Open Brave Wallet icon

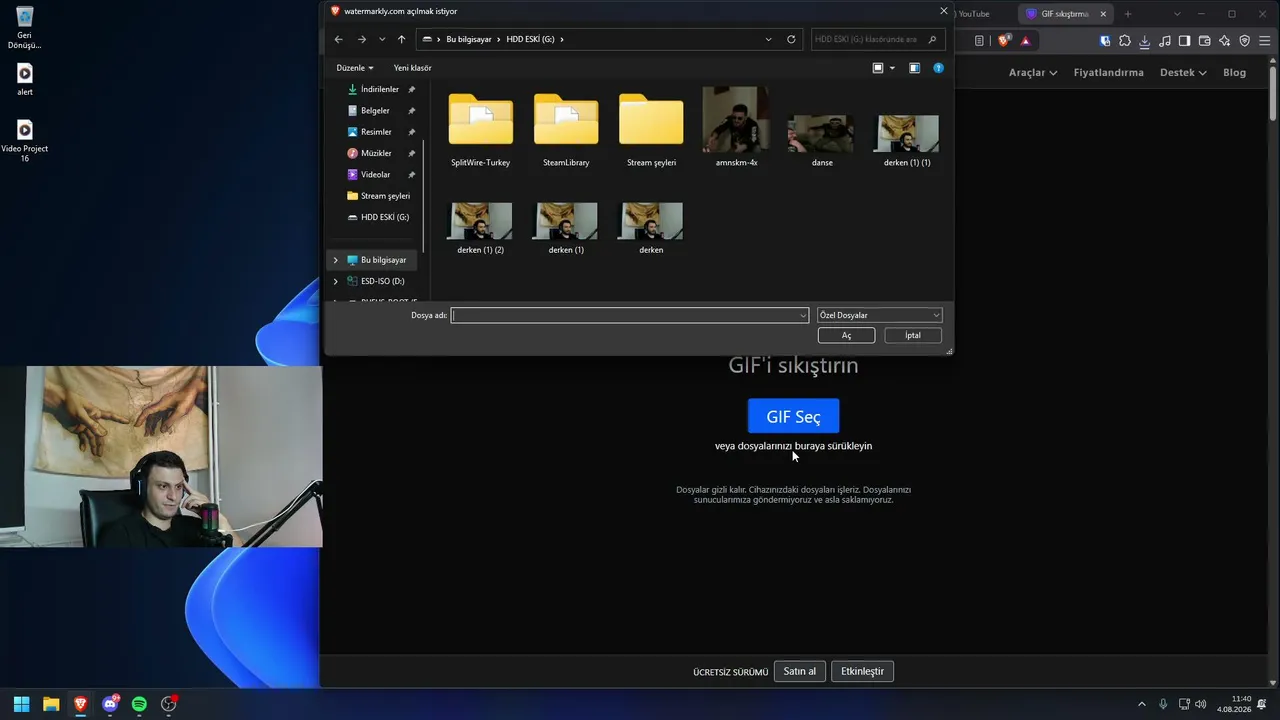(x=1204, y=41)
